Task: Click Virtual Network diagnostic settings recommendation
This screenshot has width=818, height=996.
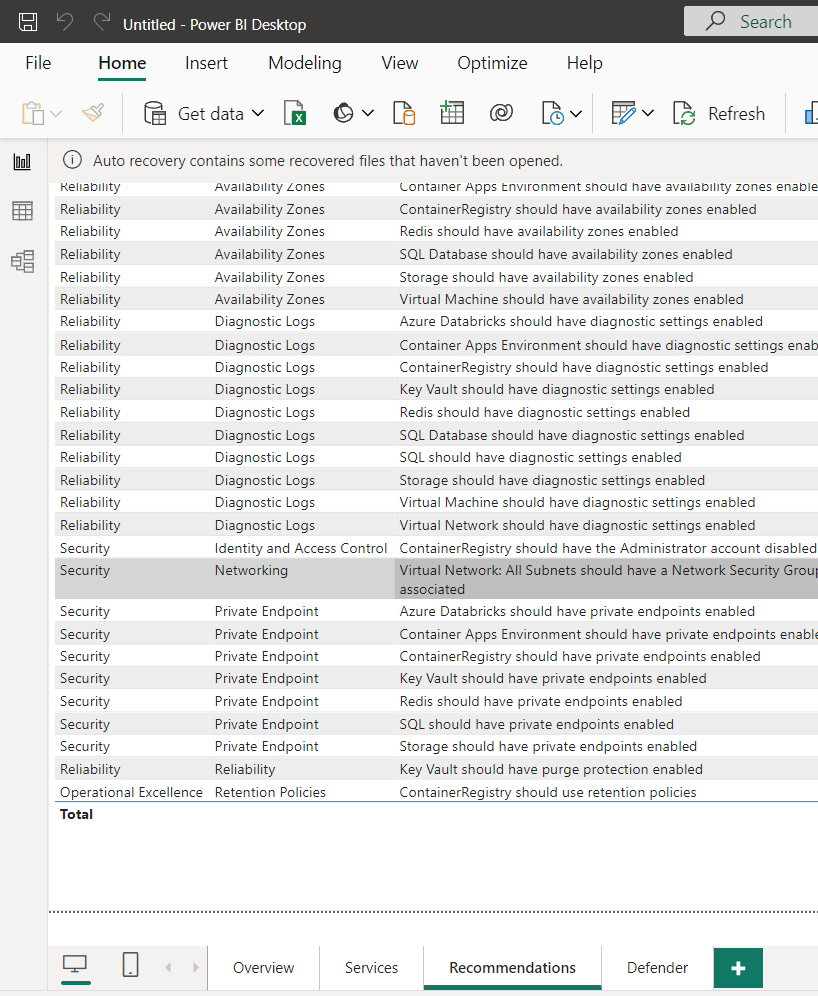Action: tap(577, 525)
